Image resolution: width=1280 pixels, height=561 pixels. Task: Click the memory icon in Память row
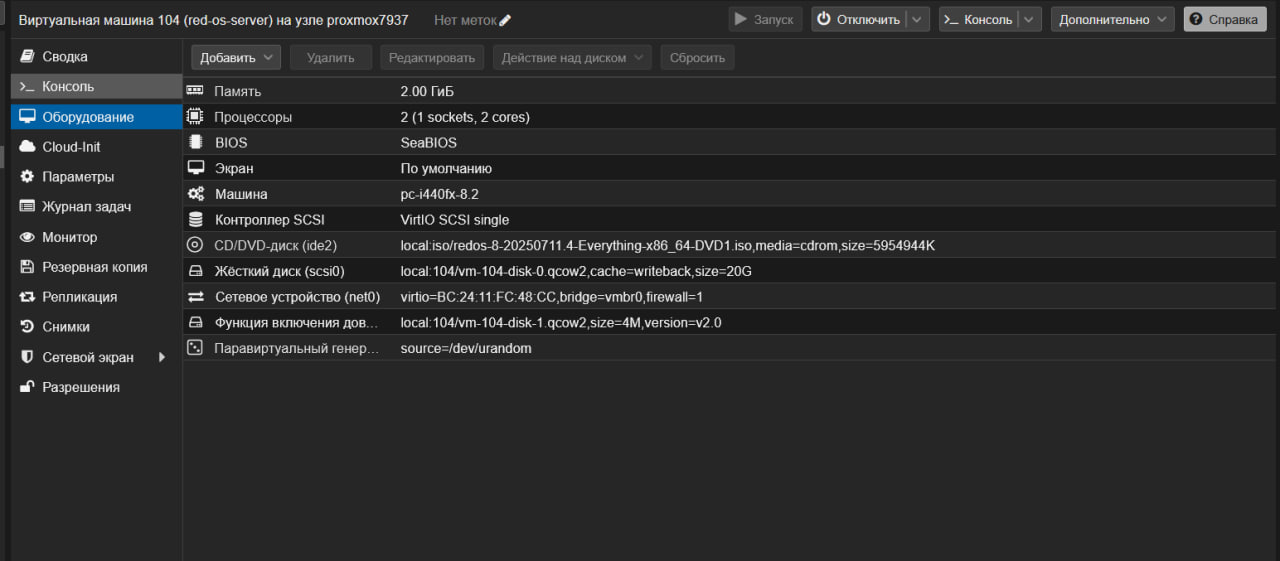pyautogui.click(x=195, y=91)
